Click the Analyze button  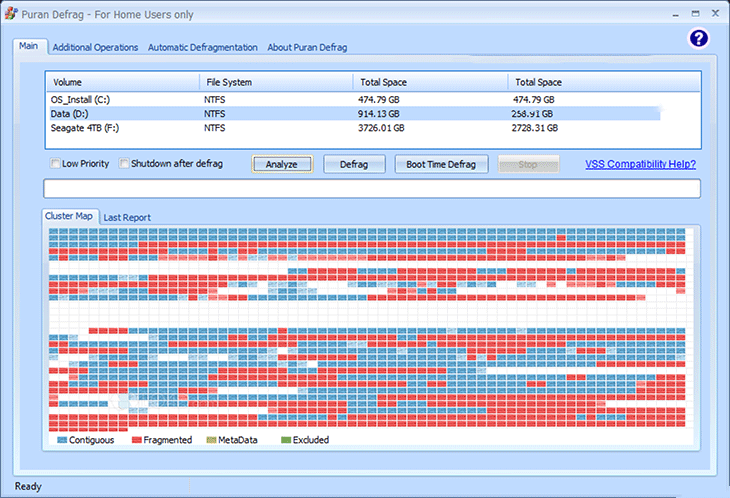coord(282,164)
